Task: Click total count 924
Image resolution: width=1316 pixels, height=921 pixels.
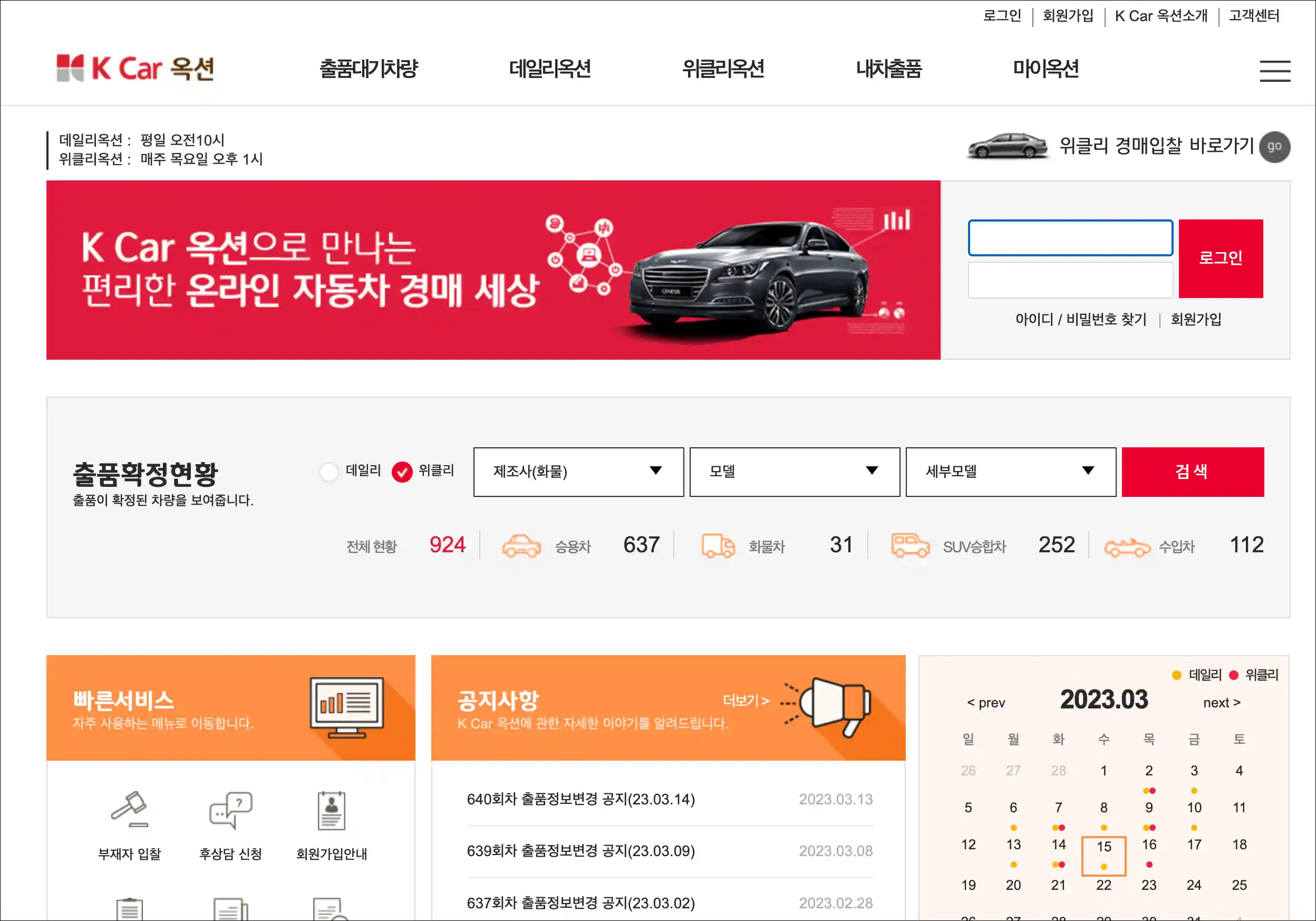Action: 448,545
